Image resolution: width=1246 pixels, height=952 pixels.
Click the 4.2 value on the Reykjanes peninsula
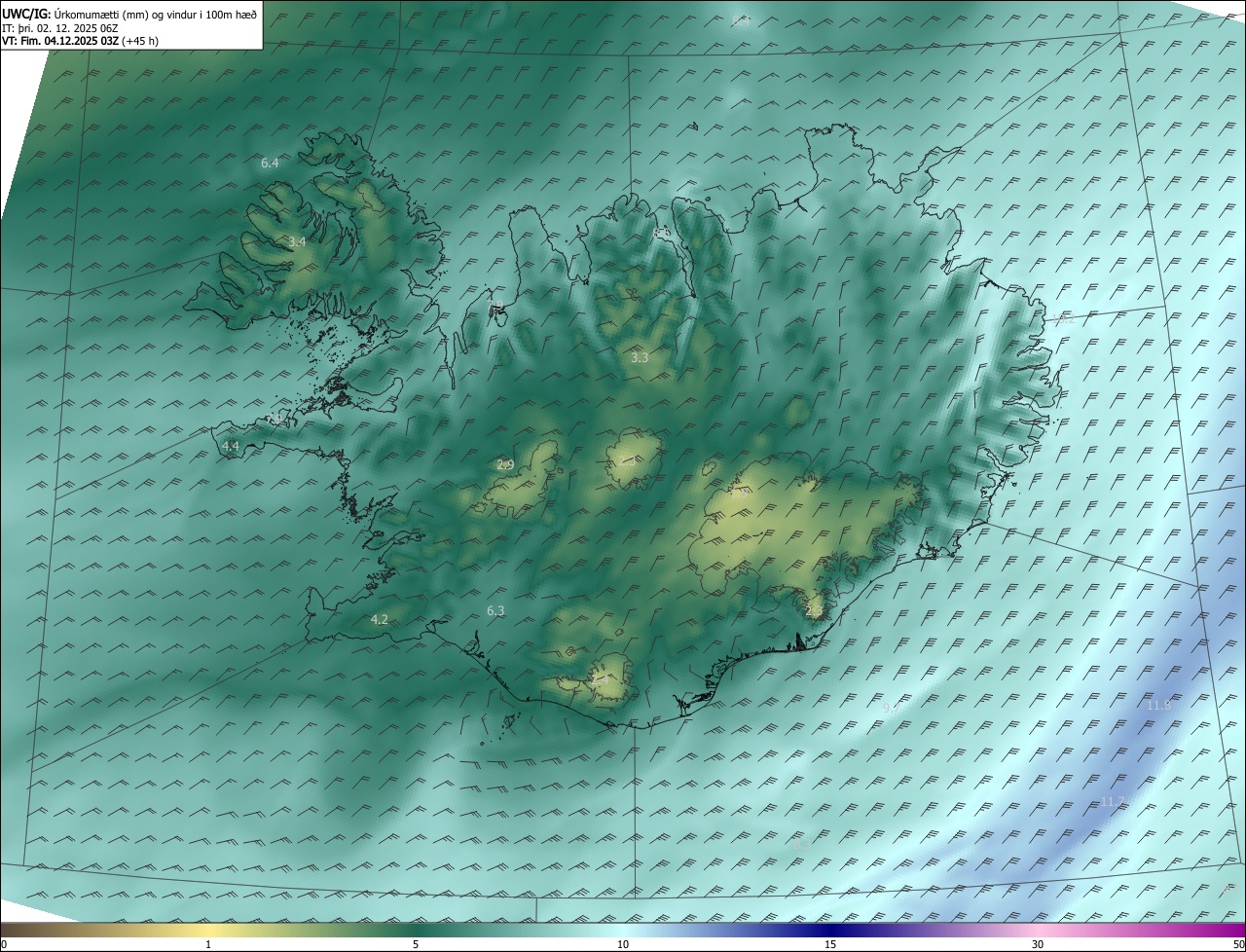[379, 620]
